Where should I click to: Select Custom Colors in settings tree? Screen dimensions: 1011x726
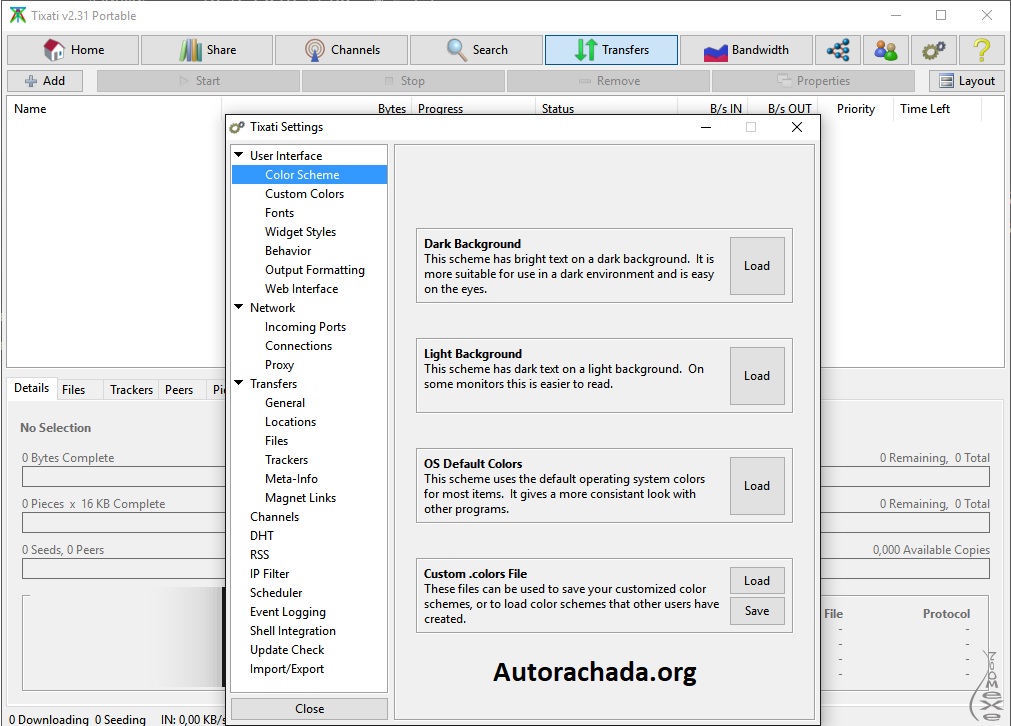pos(304,193)
